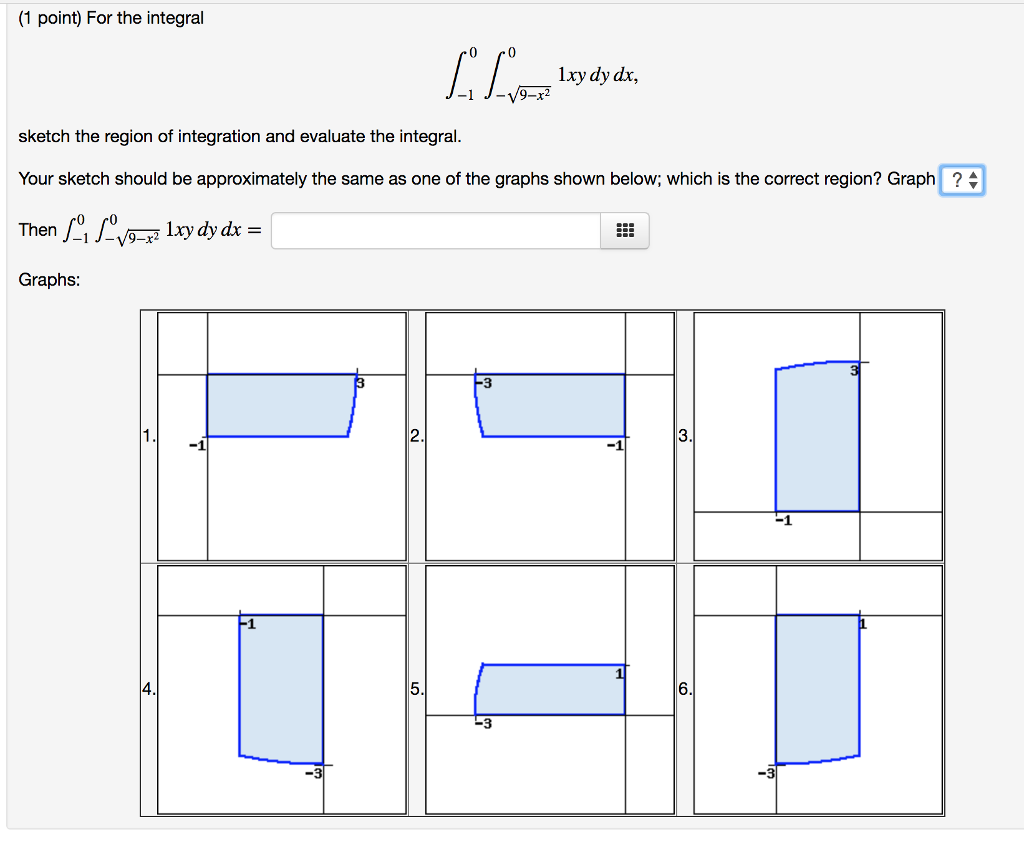Click the shaded region in graph 5
This screenshot has width=1024, height=847.
pyautogui.click(x=550, y=690)
